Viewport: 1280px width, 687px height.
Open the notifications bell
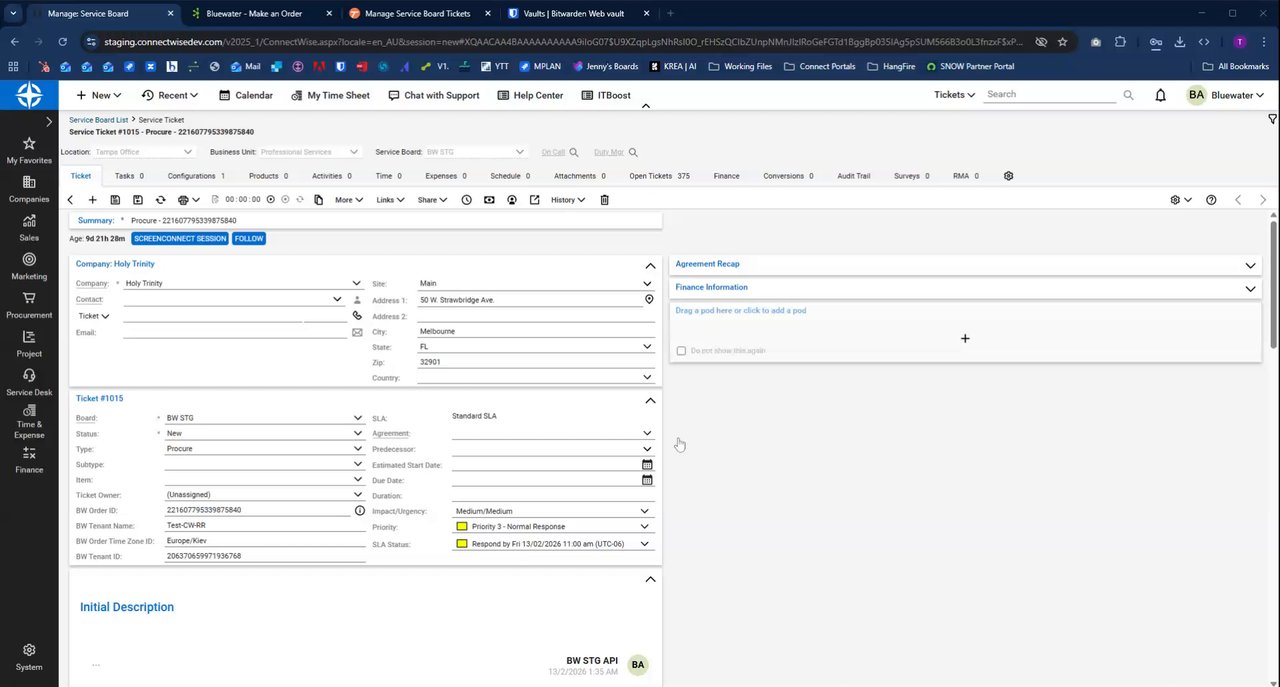pos(1160,95)
